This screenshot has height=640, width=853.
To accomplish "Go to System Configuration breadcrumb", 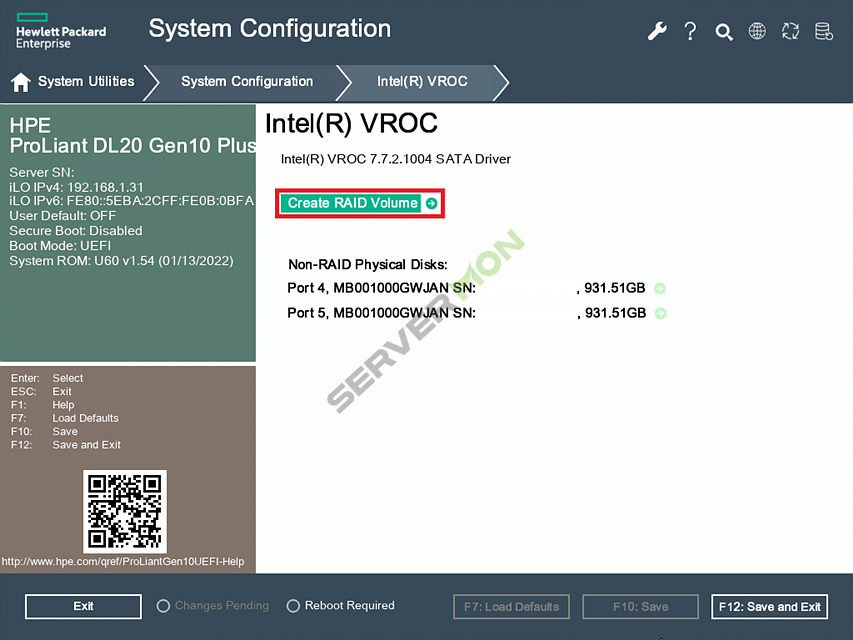I will coord(247,82).
